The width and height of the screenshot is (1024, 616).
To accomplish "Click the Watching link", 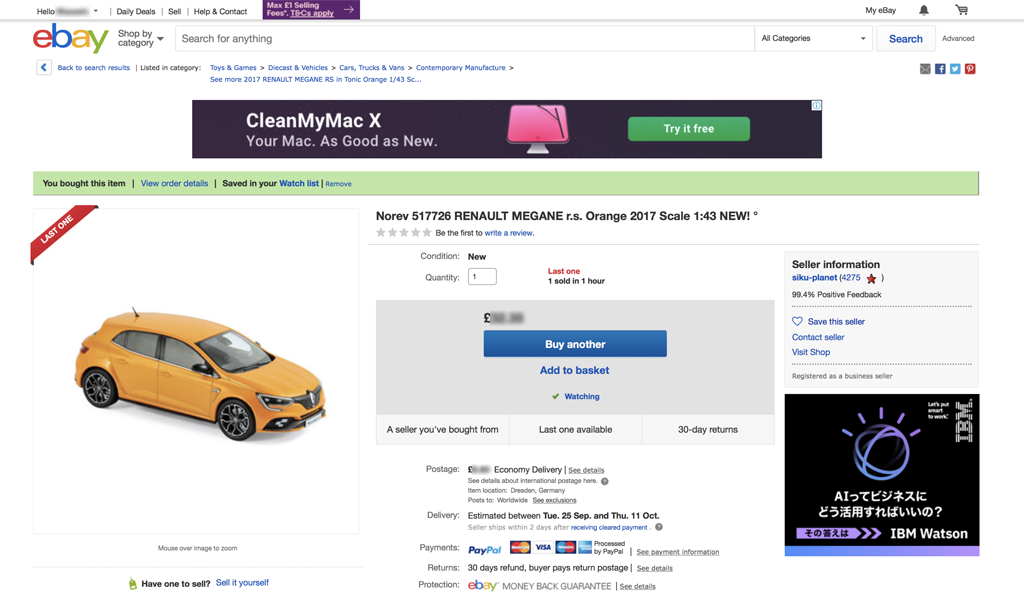I will [582, 397].
